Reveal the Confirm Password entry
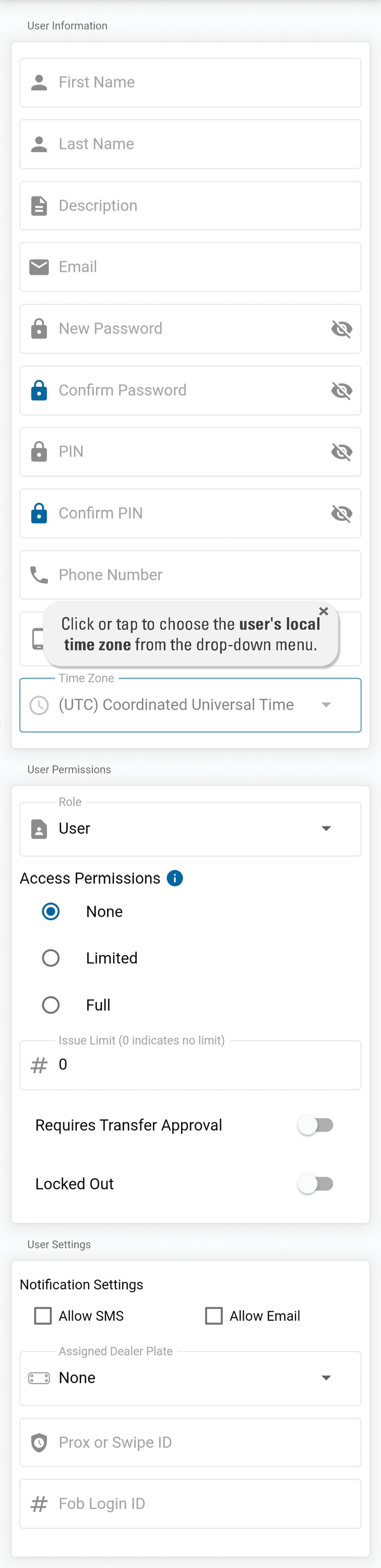 tap(341, 390)
